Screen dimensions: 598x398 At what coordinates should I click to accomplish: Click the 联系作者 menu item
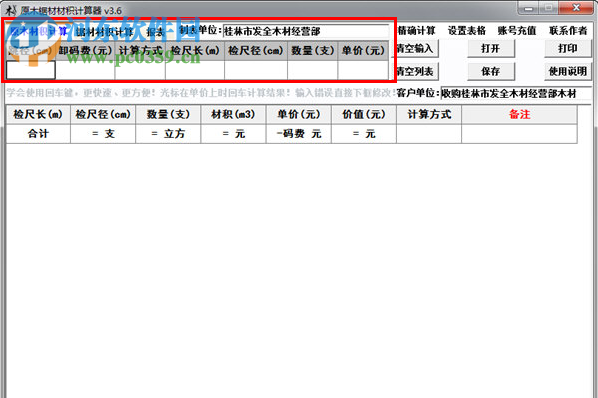568,30
